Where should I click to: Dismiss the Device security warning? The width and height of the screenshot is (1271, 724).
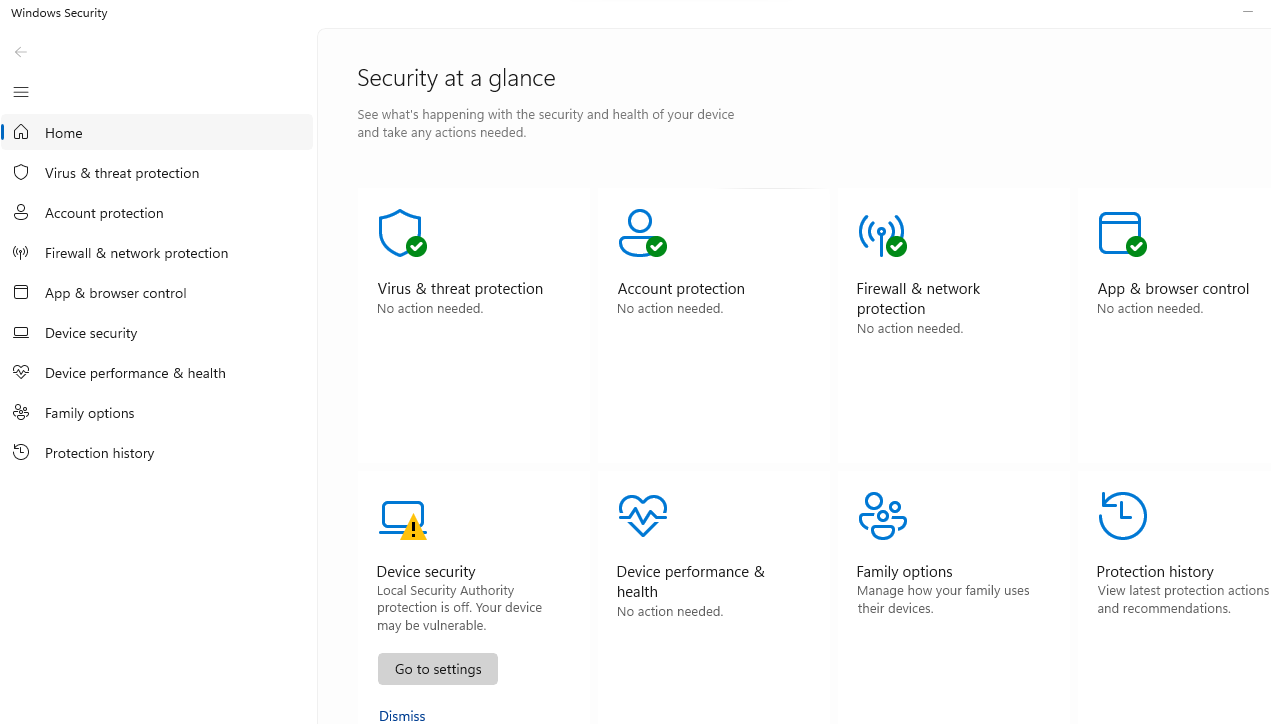pos(402,715)
